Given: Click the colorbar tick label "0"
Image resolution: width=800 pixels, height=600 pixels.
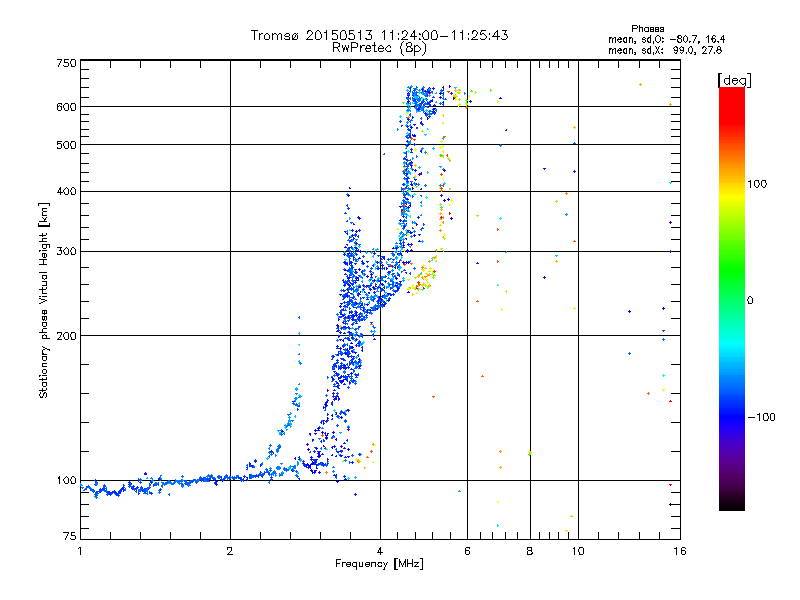Looking at the screenshot, I should [x=750, y=300].
